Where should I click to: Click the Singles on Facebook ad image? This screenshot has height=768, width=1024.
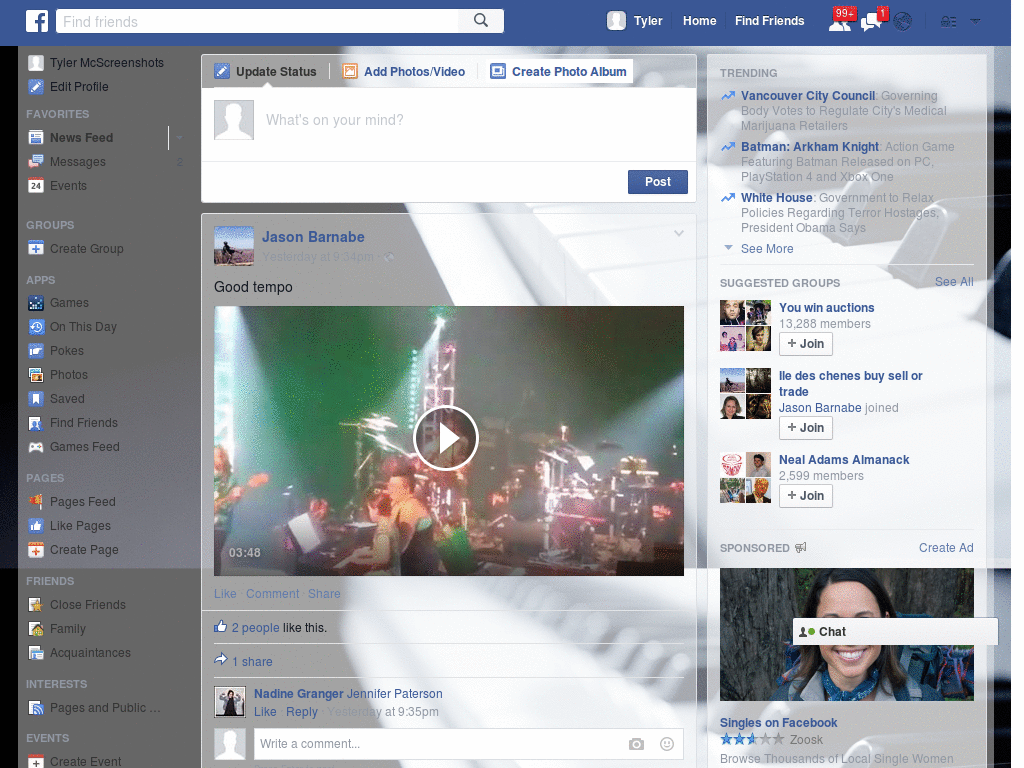click(x=846, y=634)
